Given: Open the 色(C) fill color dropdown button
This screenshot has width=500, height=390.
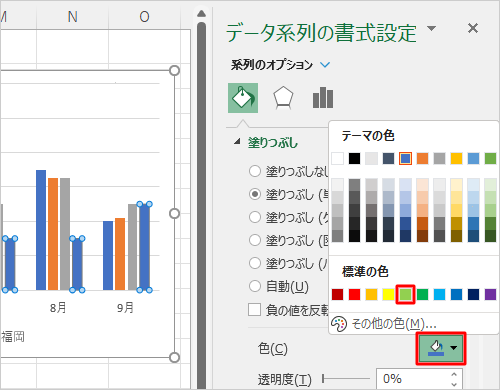Looking at the screenshot, I should [x=441, y=348].
